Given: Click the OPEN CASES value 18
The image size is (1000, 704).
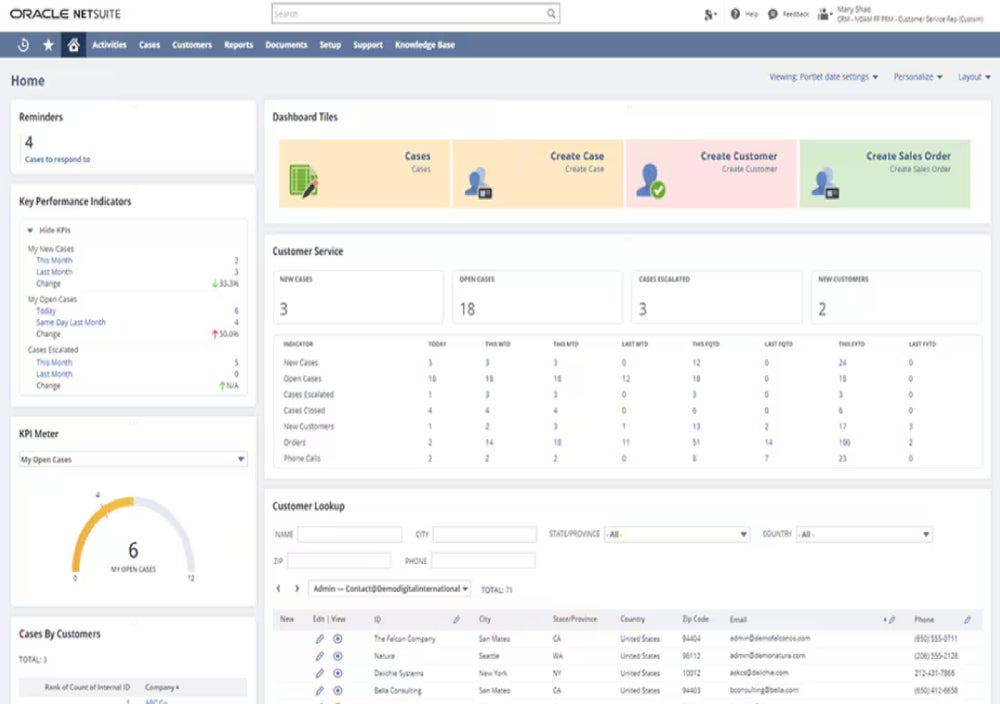Looking at the screenshot, I should tap(467, 309).
